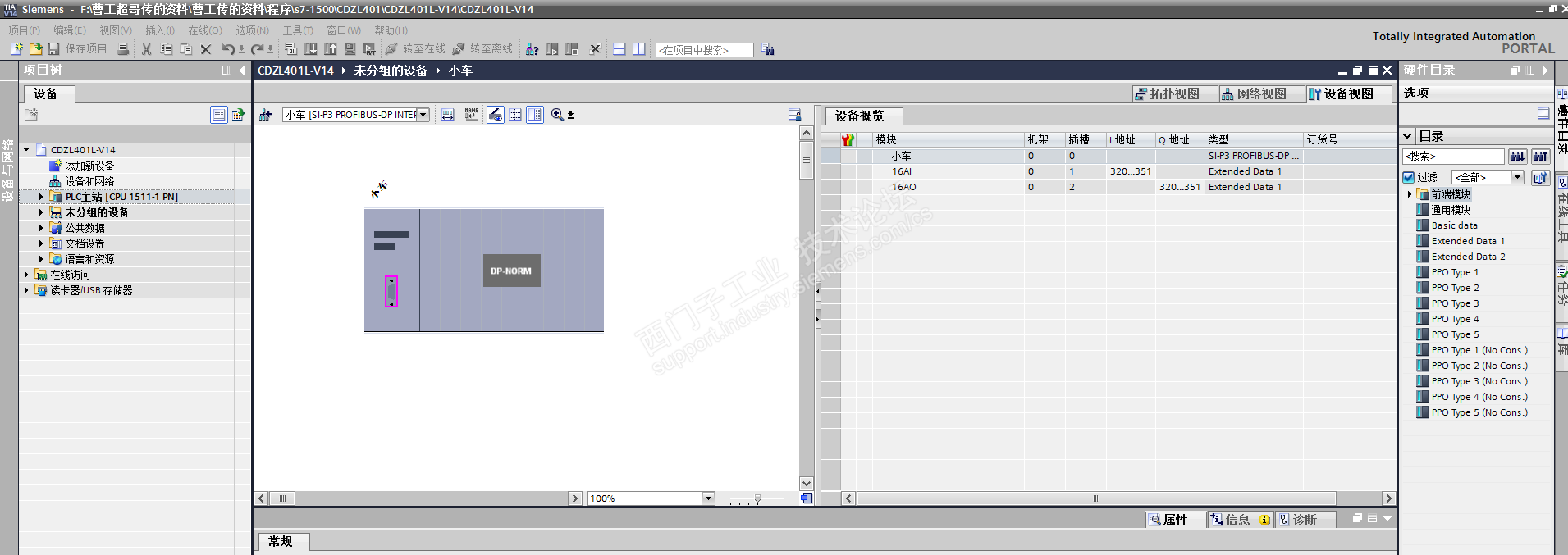Click the open project icon
The width and height of the screenshot is (1568, 555).
point(35,49)
